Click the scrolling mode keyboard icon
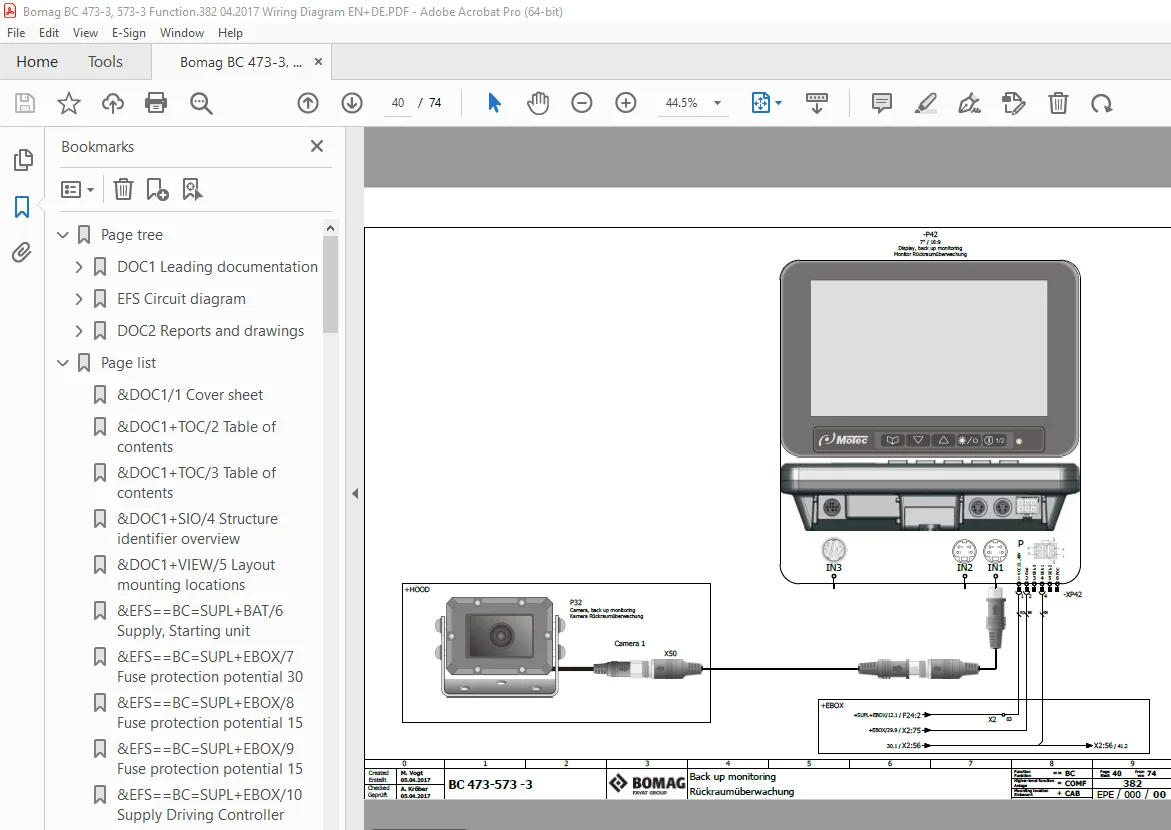 (816, 103)
